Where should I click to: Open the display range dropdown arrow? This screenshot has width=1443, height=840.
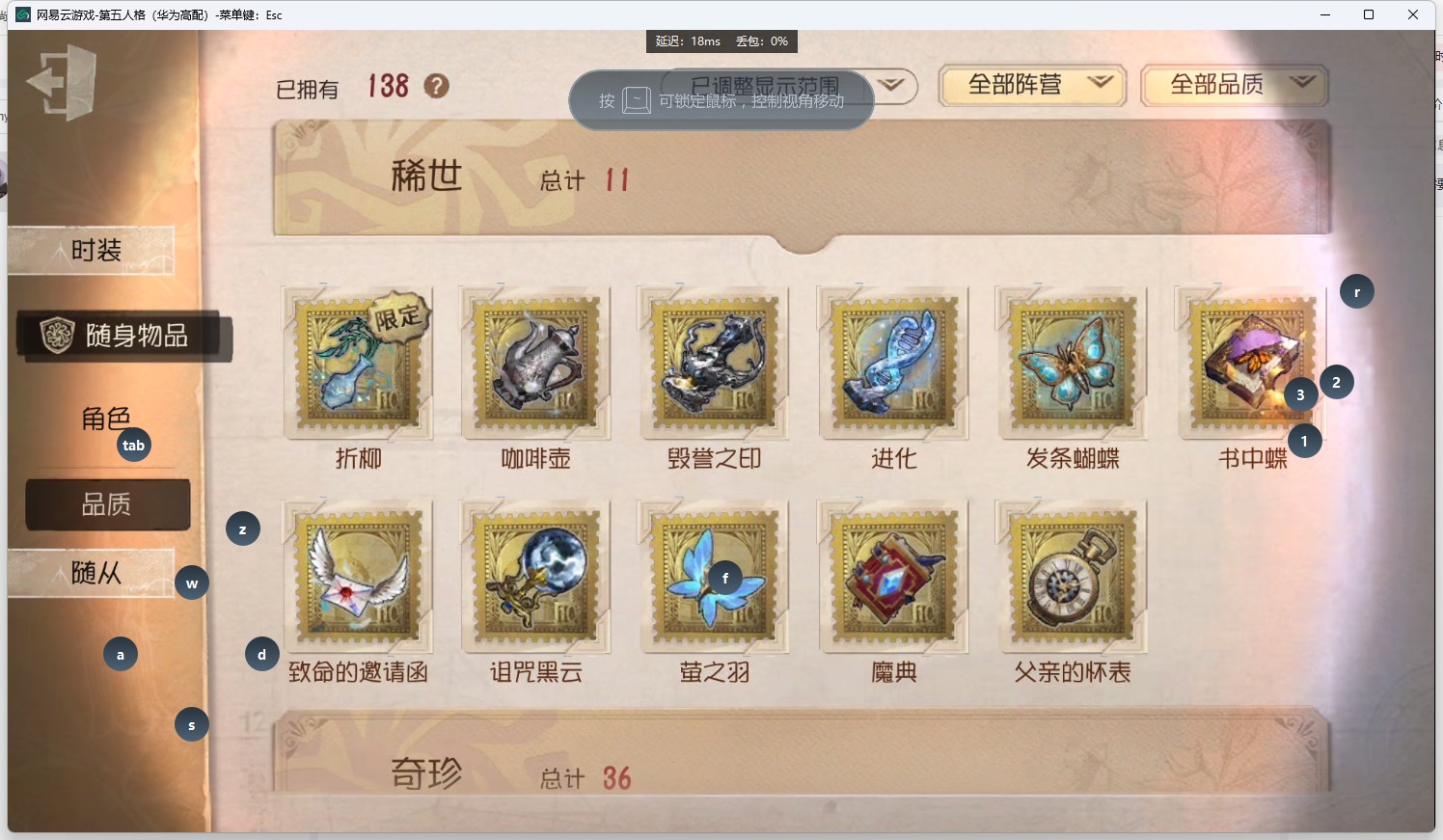[x=892, y=85]
